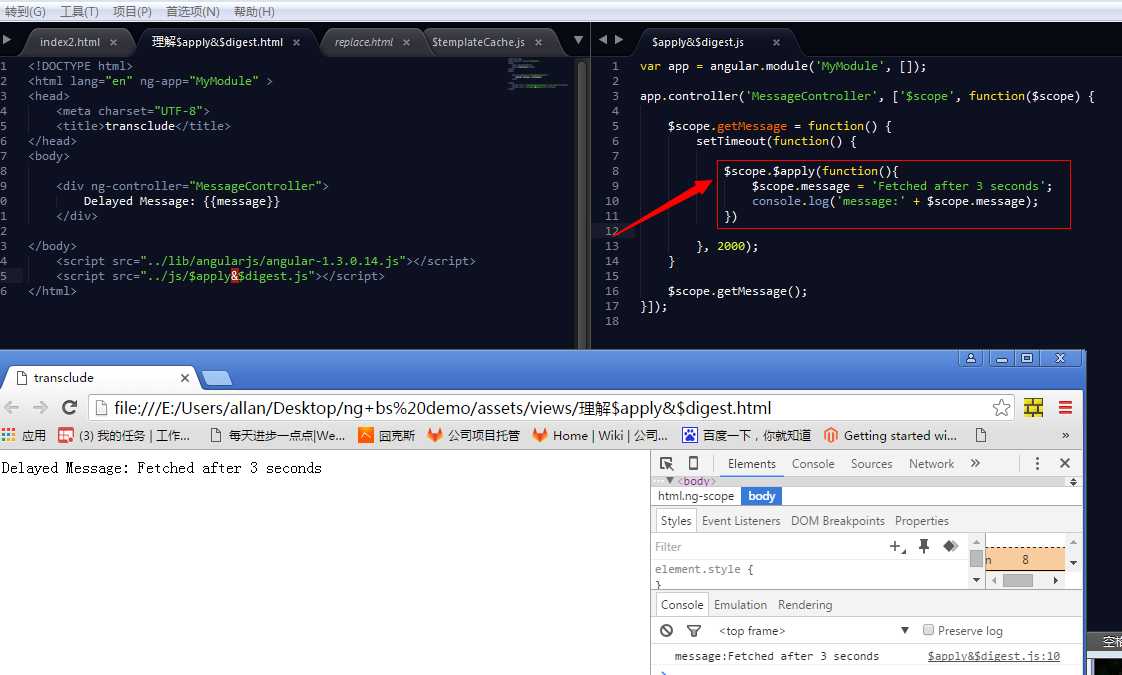Switch to the DevTools Console panel tab
This screenshot has width=1122, height=675.
coord(813,464)
